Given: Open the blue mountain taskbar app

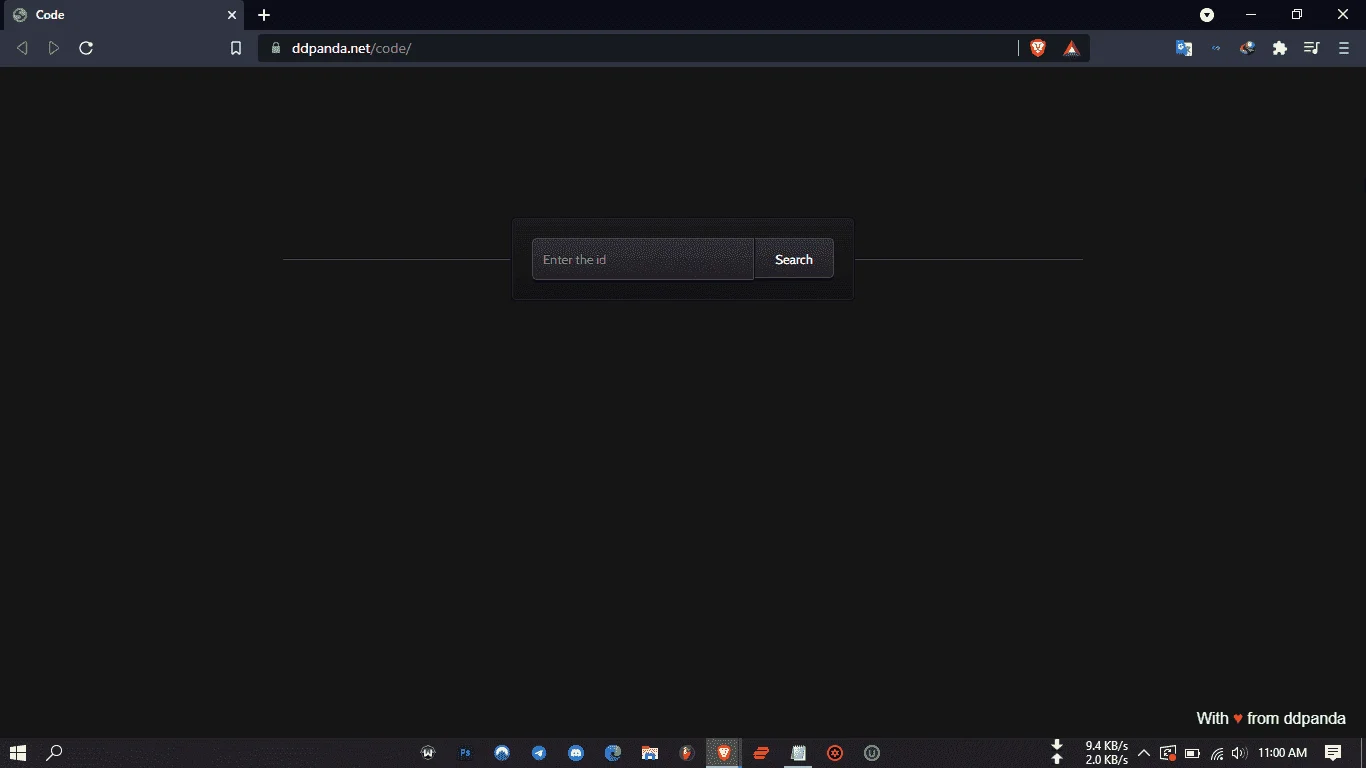Looking at the screenshot, I should (x=502, y=753).
